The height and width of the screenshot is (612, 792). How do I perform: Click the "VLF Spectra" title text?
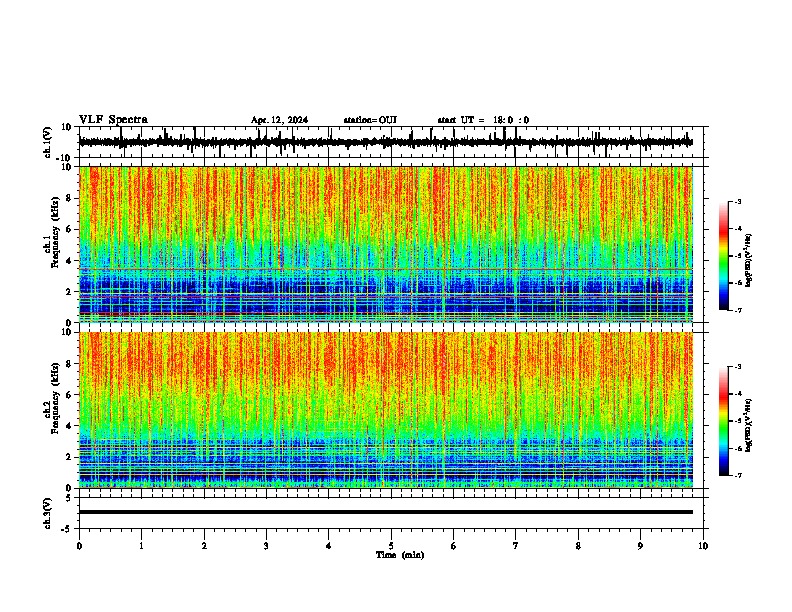pyautogui.click(x=113, y=120)
